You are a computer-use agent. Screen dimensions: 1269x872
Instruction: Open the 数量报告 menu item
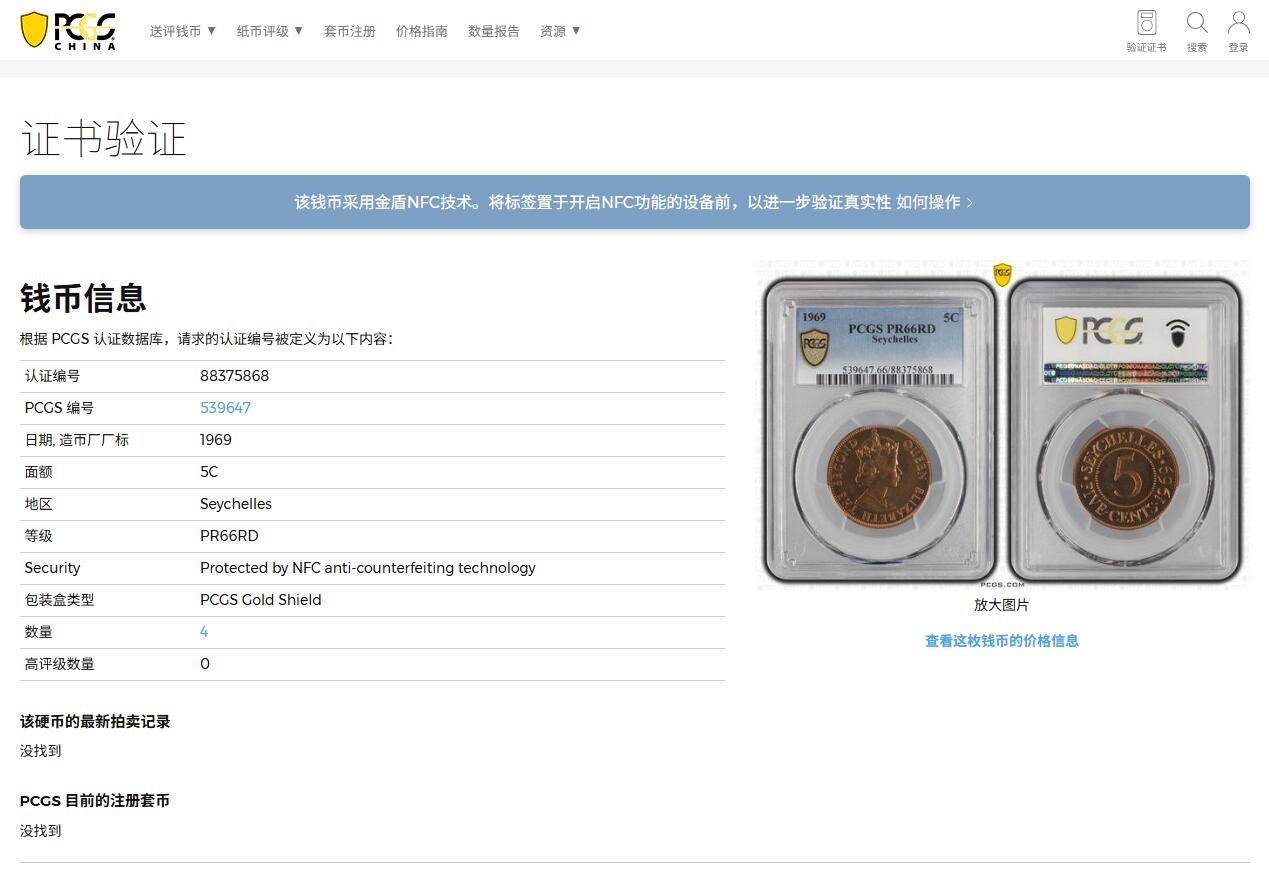tap(494, 31)
